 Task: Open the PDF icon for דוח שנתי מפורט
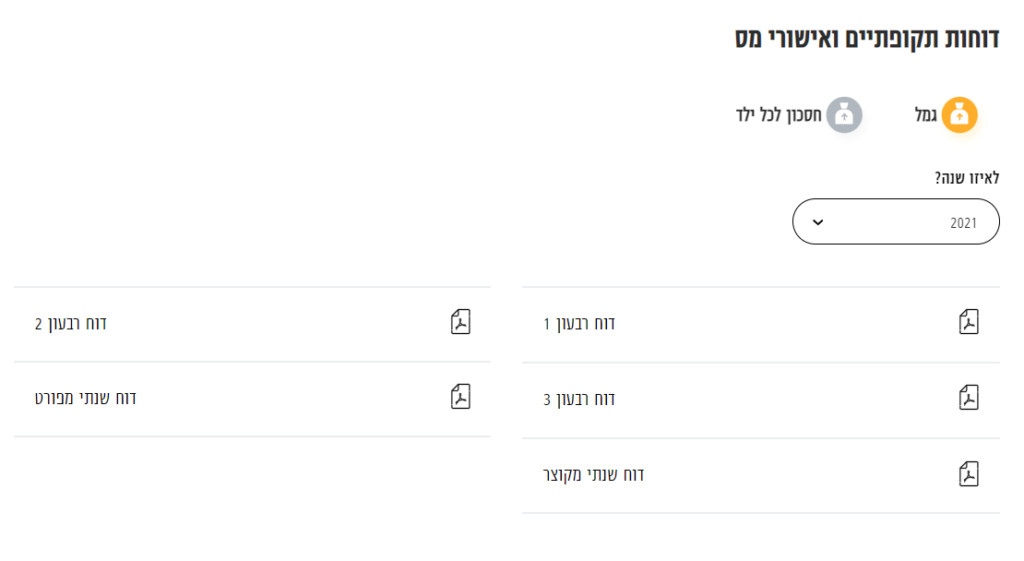(x=460, y=397)
